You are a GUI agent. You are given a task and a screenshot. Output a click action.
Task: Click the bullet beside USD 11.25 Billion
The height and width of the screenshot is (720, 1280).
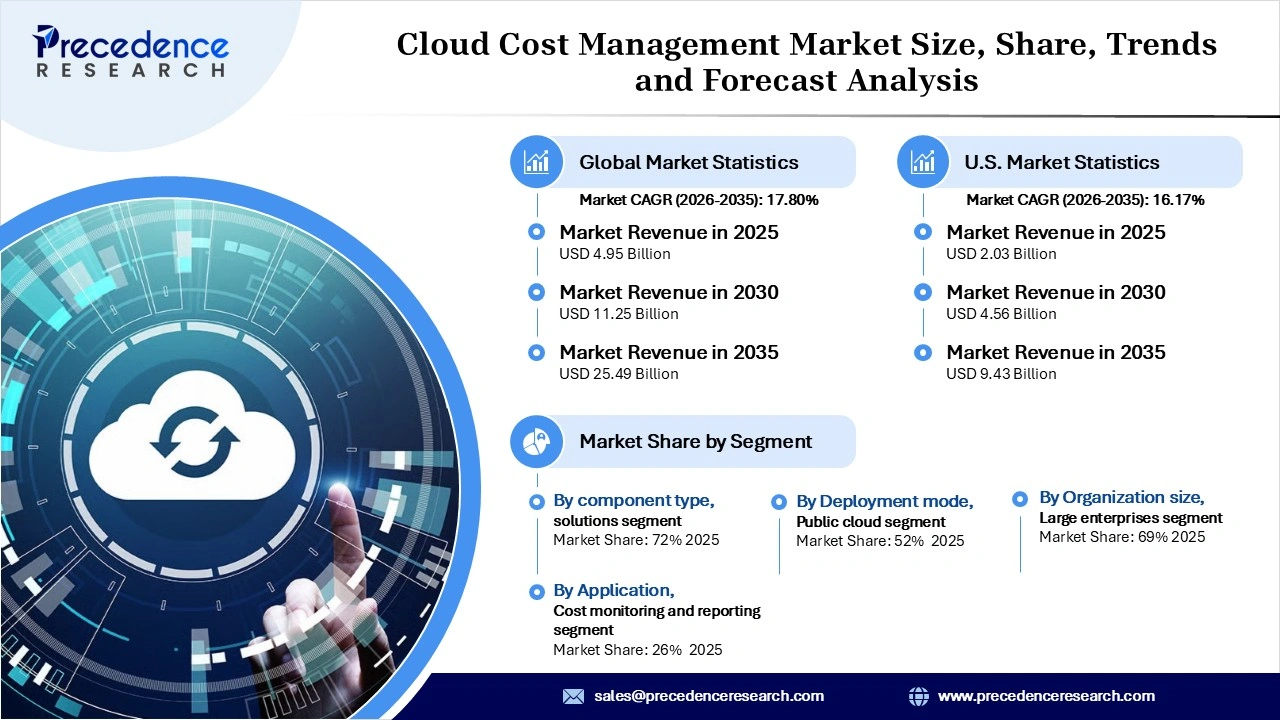point(537,292)
